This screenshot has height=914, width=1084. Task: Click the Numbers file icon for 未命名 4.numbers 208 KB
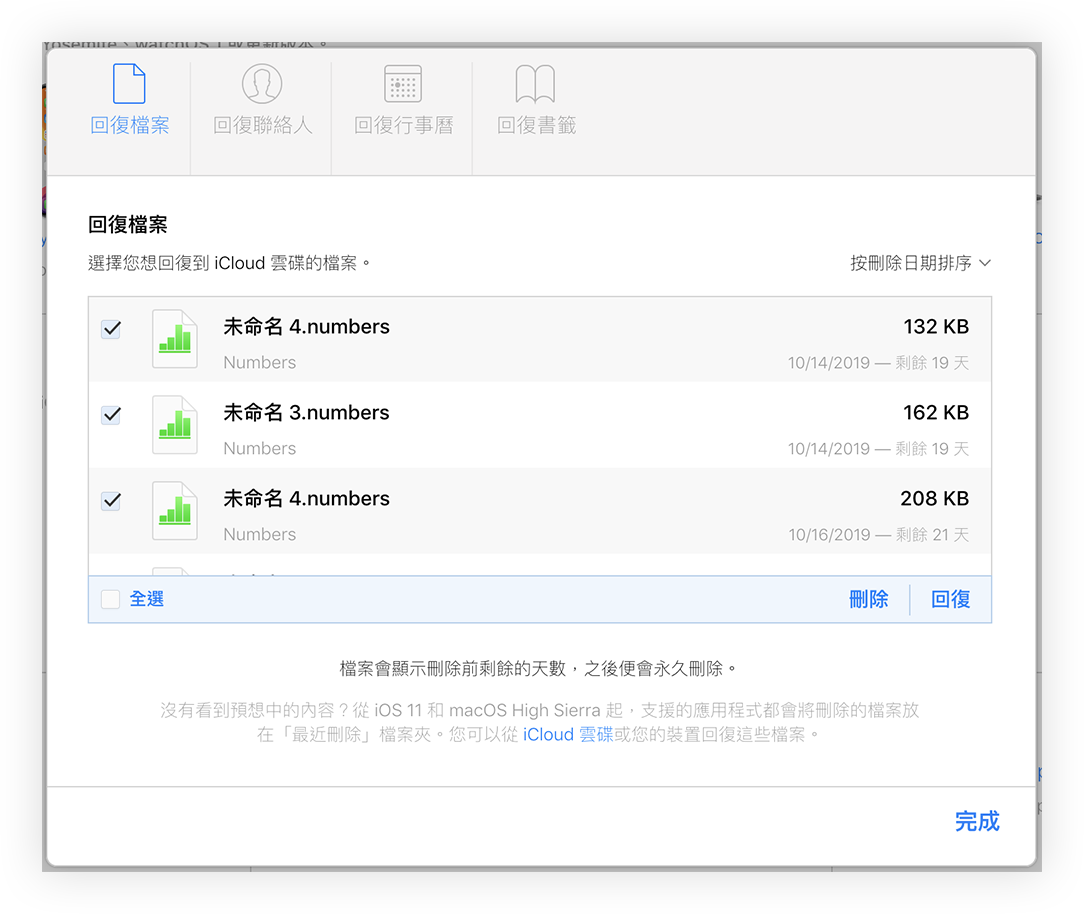tap(175, 511)
